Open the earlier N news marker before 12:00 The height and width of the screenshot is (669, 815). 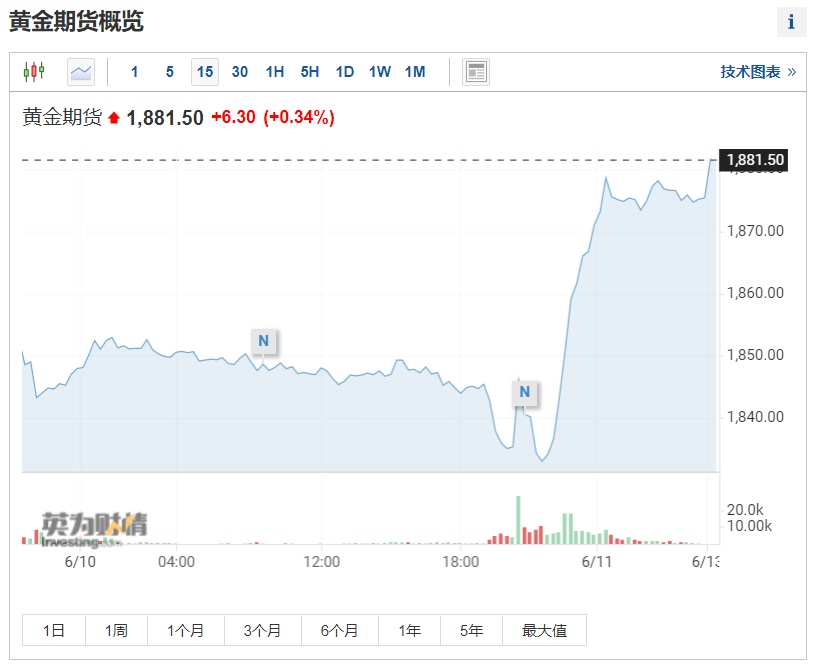[x=264, y=341]
